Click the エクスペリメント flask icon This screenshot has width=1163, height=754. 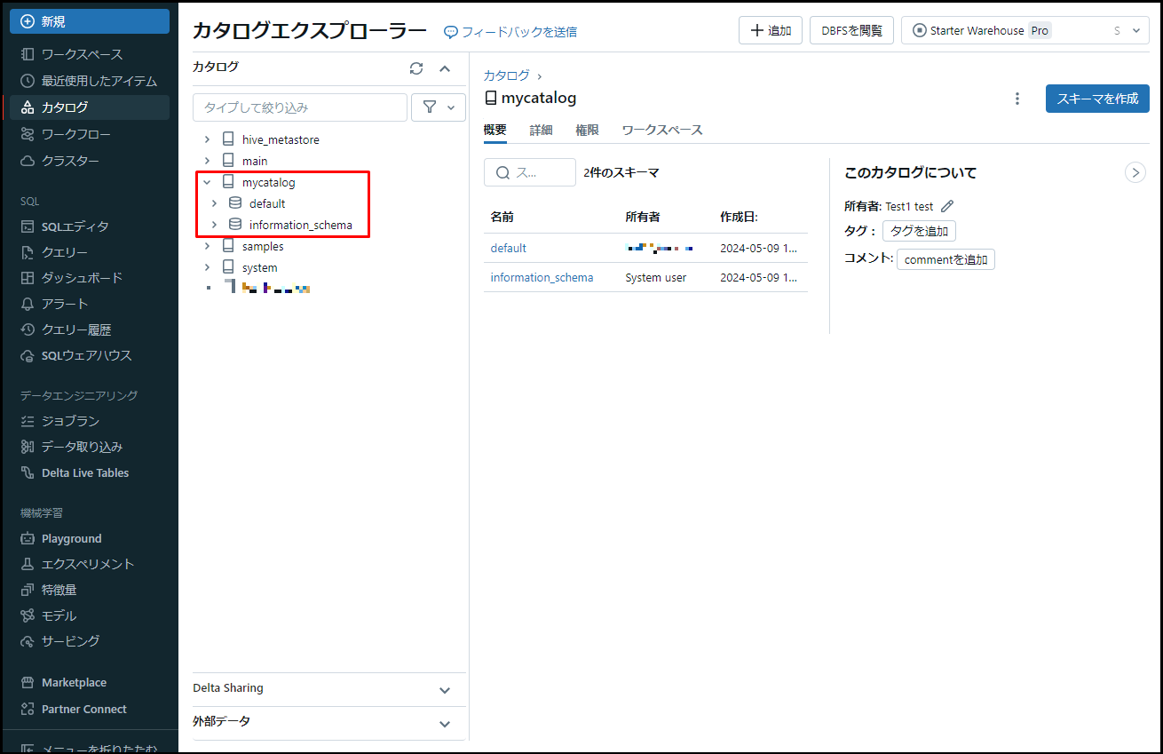[x=27, y=564]
